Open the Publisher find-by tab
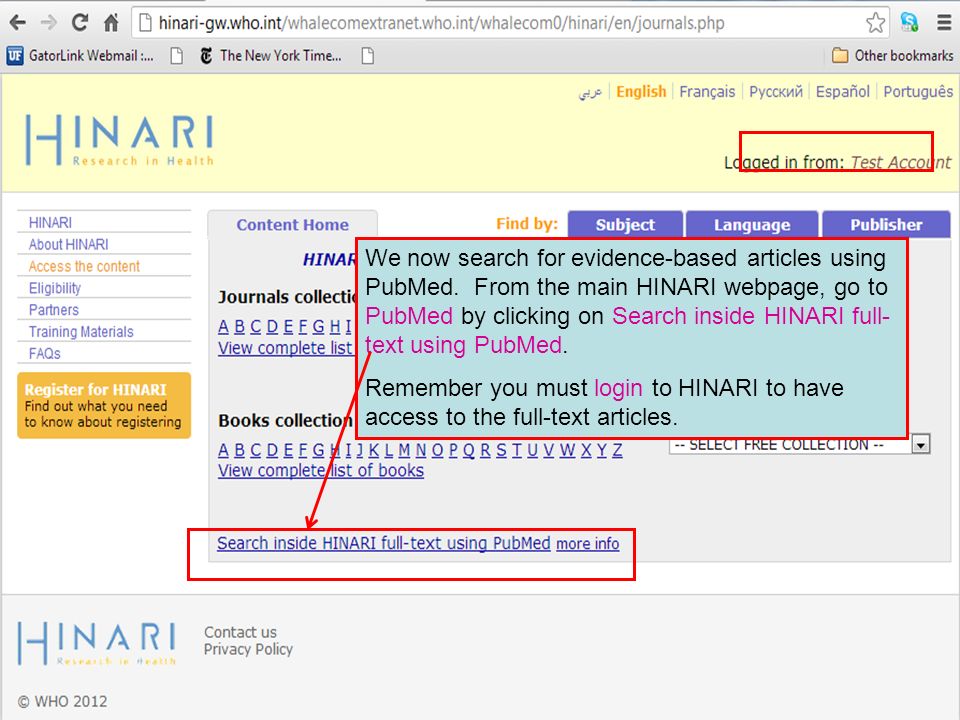 click(886, 225)
